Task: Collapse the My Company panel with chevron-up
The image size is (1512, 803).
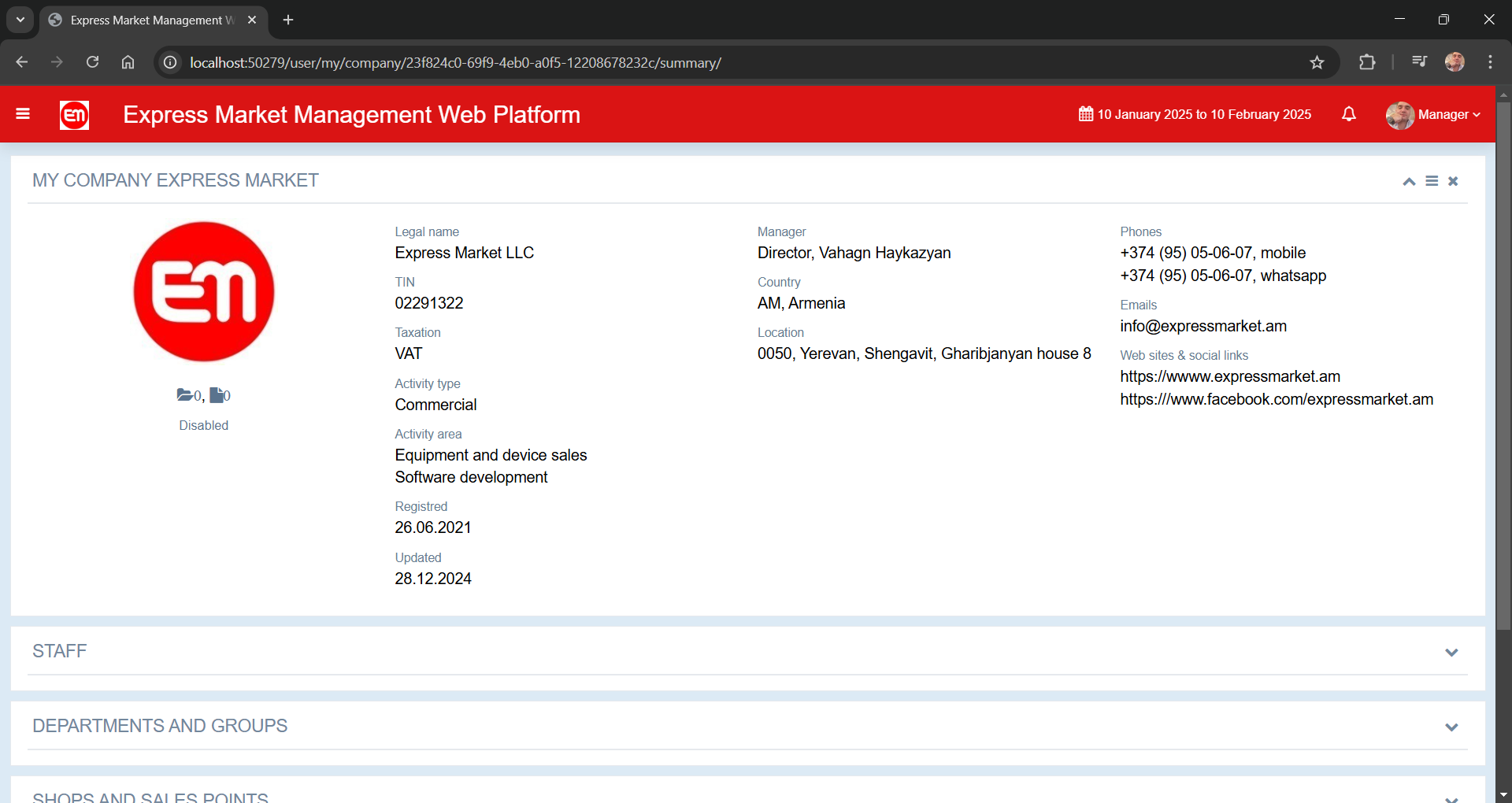Action: [1409, 181]
